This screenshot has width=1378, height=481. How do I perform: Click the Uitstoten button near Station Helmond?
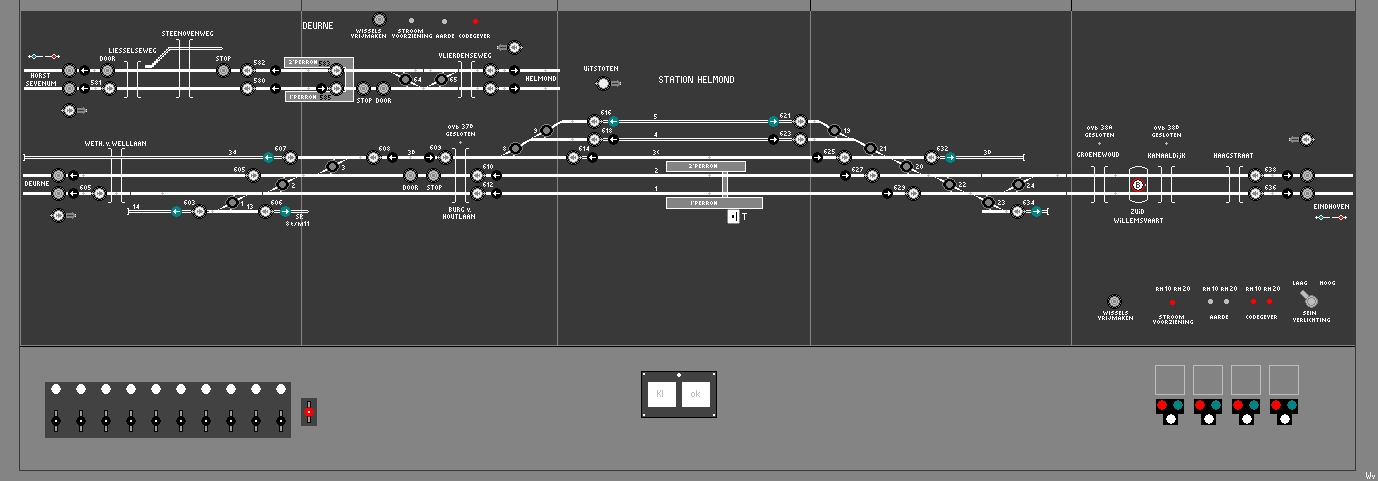[602, 84]
